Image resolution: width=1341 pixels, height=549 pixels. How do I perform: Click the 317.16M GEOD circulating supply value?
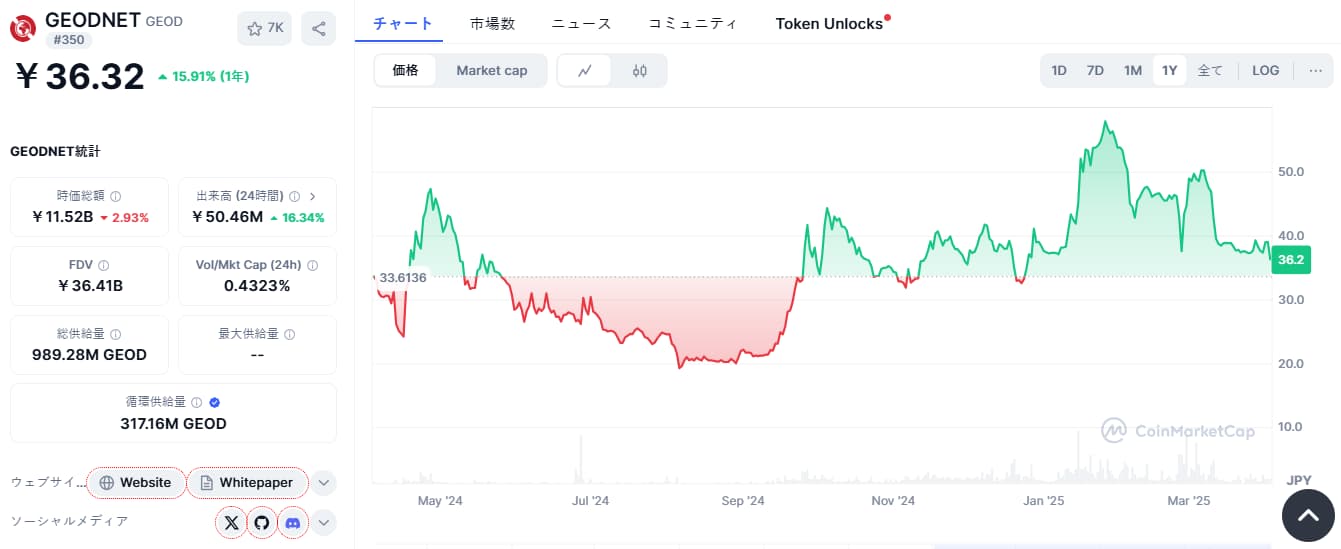point(173,424)
